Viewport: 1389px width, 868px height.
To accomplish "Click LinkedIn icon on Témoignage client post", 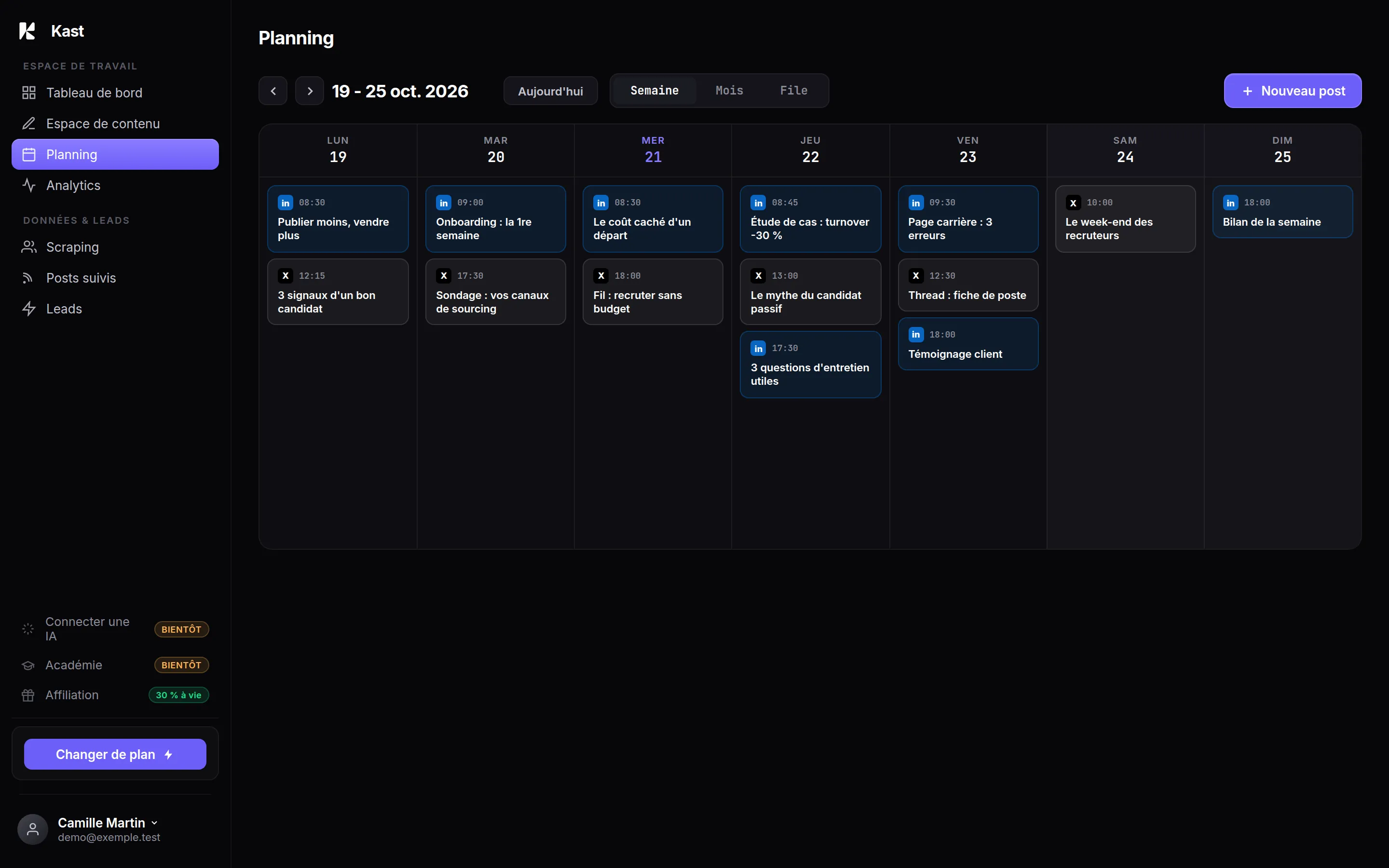I will (x=916, y=334).
